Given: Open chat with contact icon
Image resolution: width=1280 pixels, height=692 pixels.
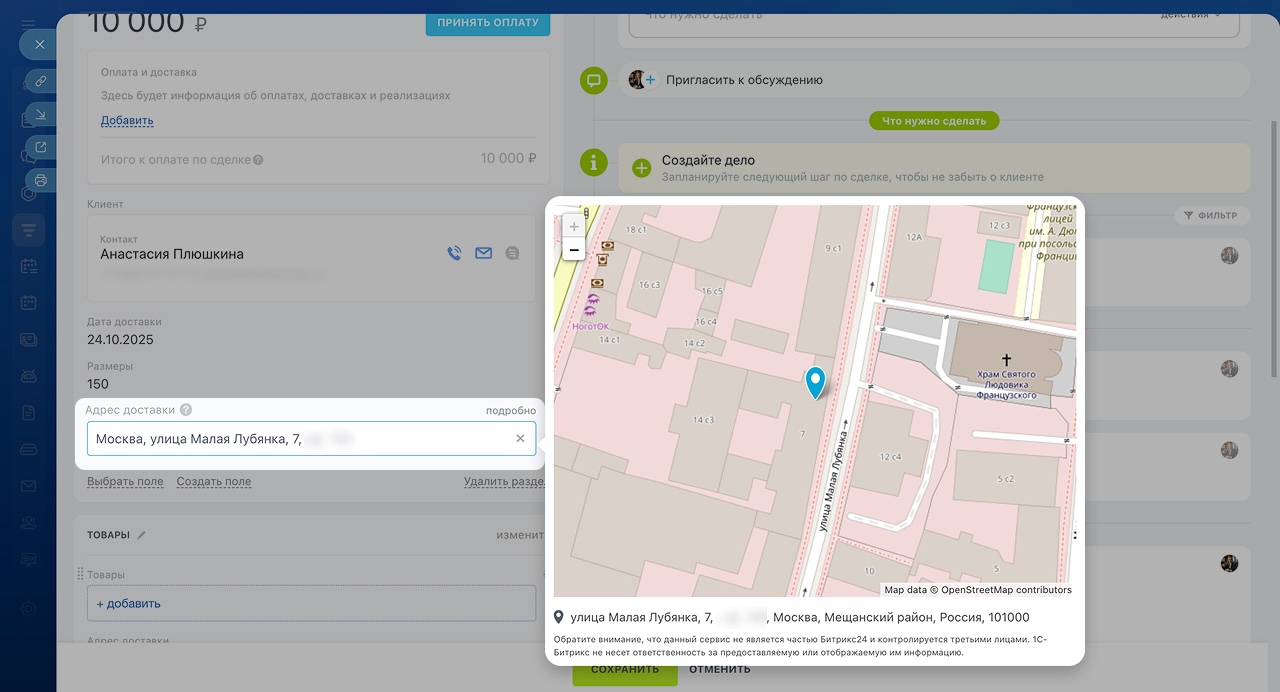Looking at the screenshot, I should 513,254.
